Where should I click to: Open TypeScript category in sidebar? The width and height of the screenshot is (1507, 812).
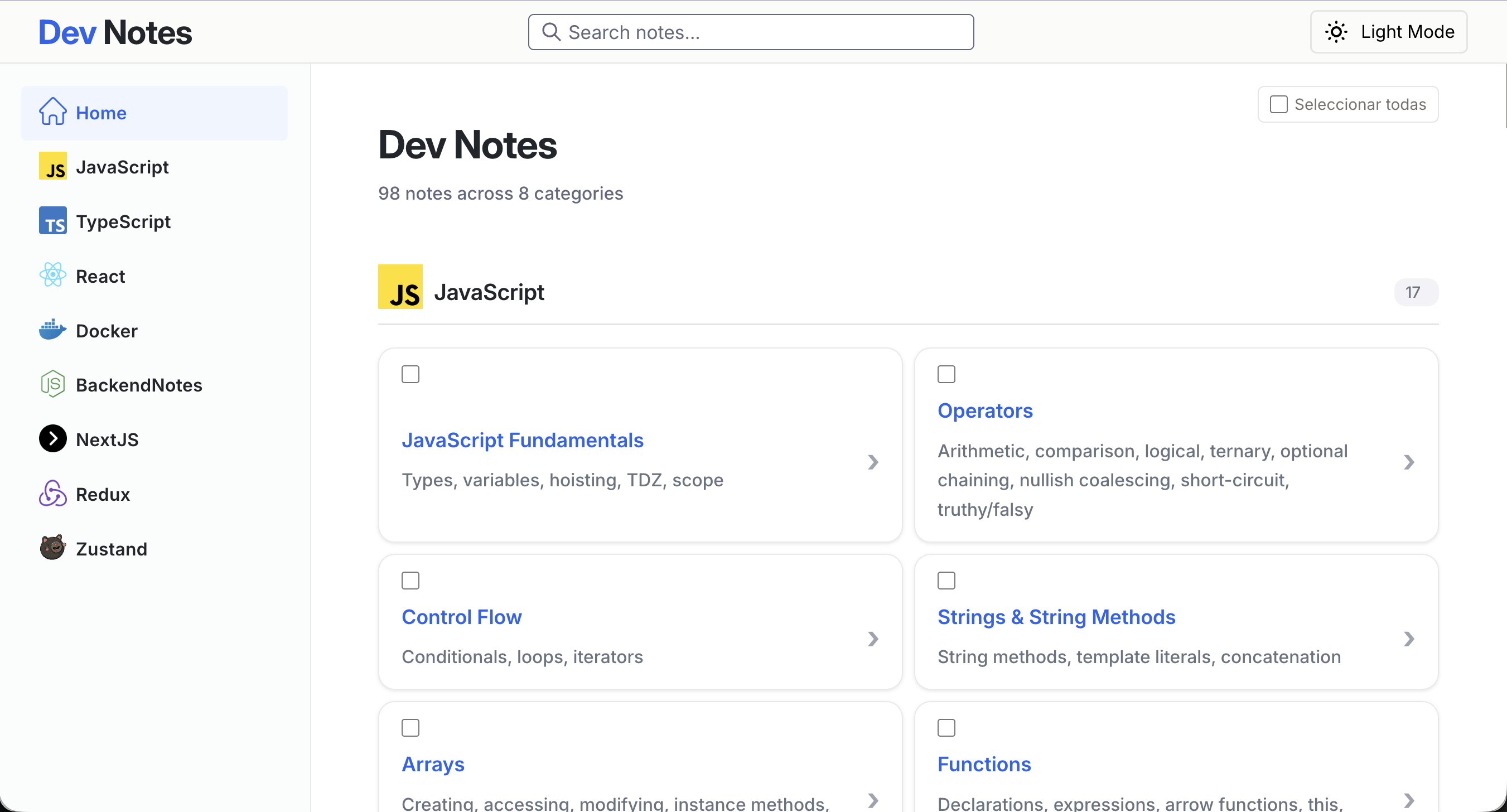pyautogui.click(x=154, y=222)
